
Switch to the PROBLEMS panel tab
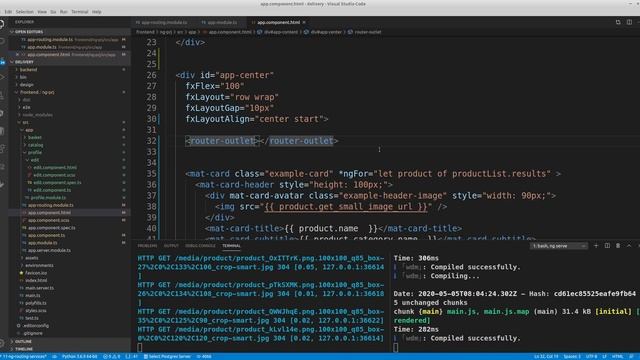[x=147, y=246]
